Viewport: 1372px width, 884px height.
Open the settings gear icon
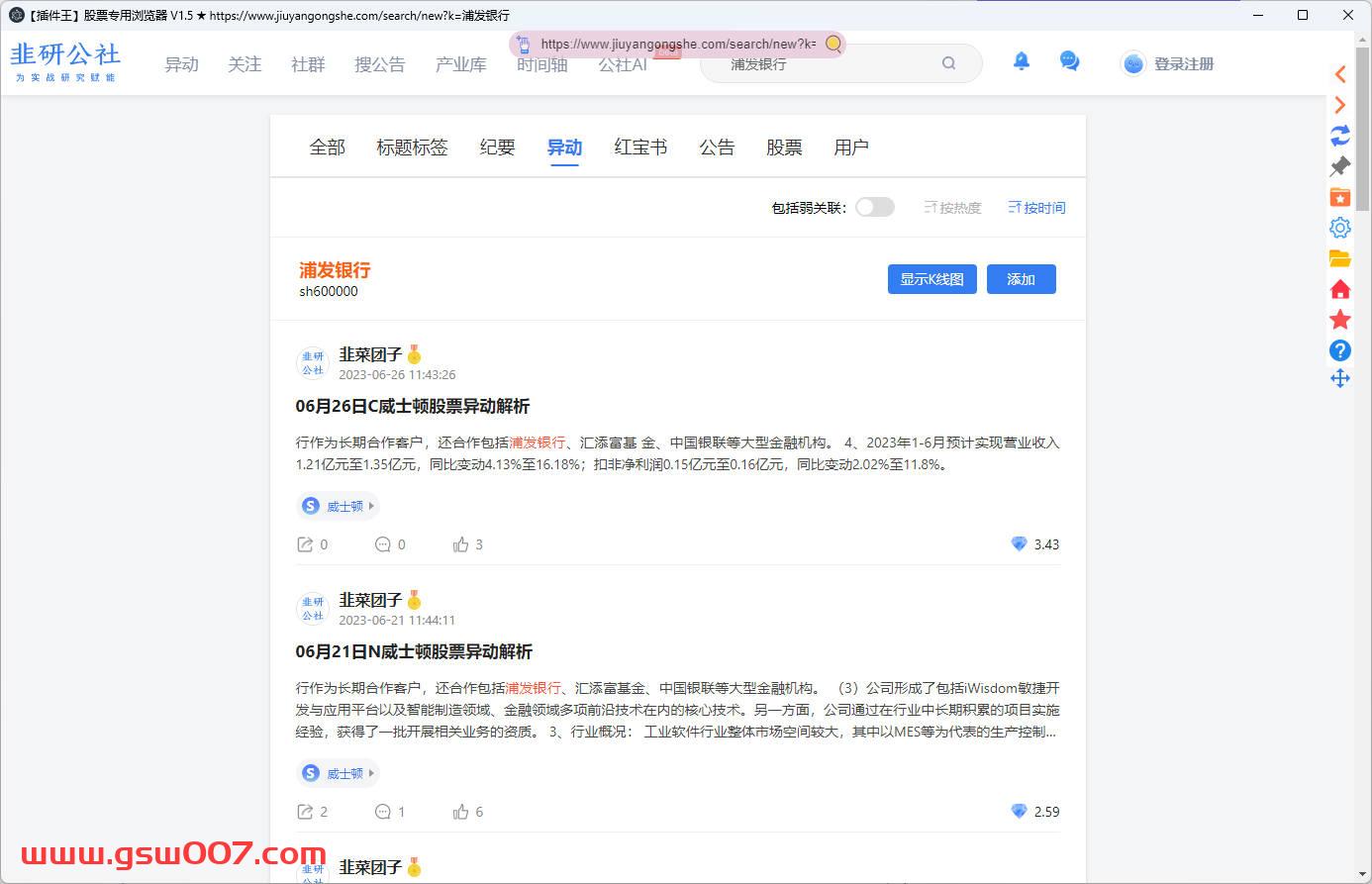(1340, 228)
